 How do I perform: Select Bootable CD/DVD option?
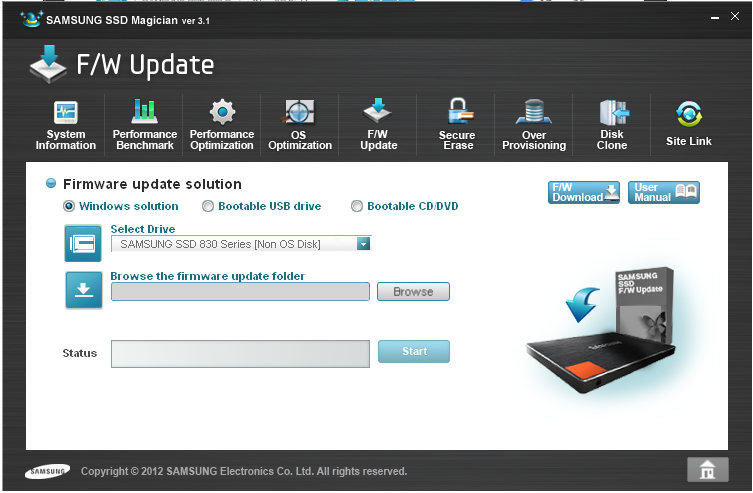[357, 206]
